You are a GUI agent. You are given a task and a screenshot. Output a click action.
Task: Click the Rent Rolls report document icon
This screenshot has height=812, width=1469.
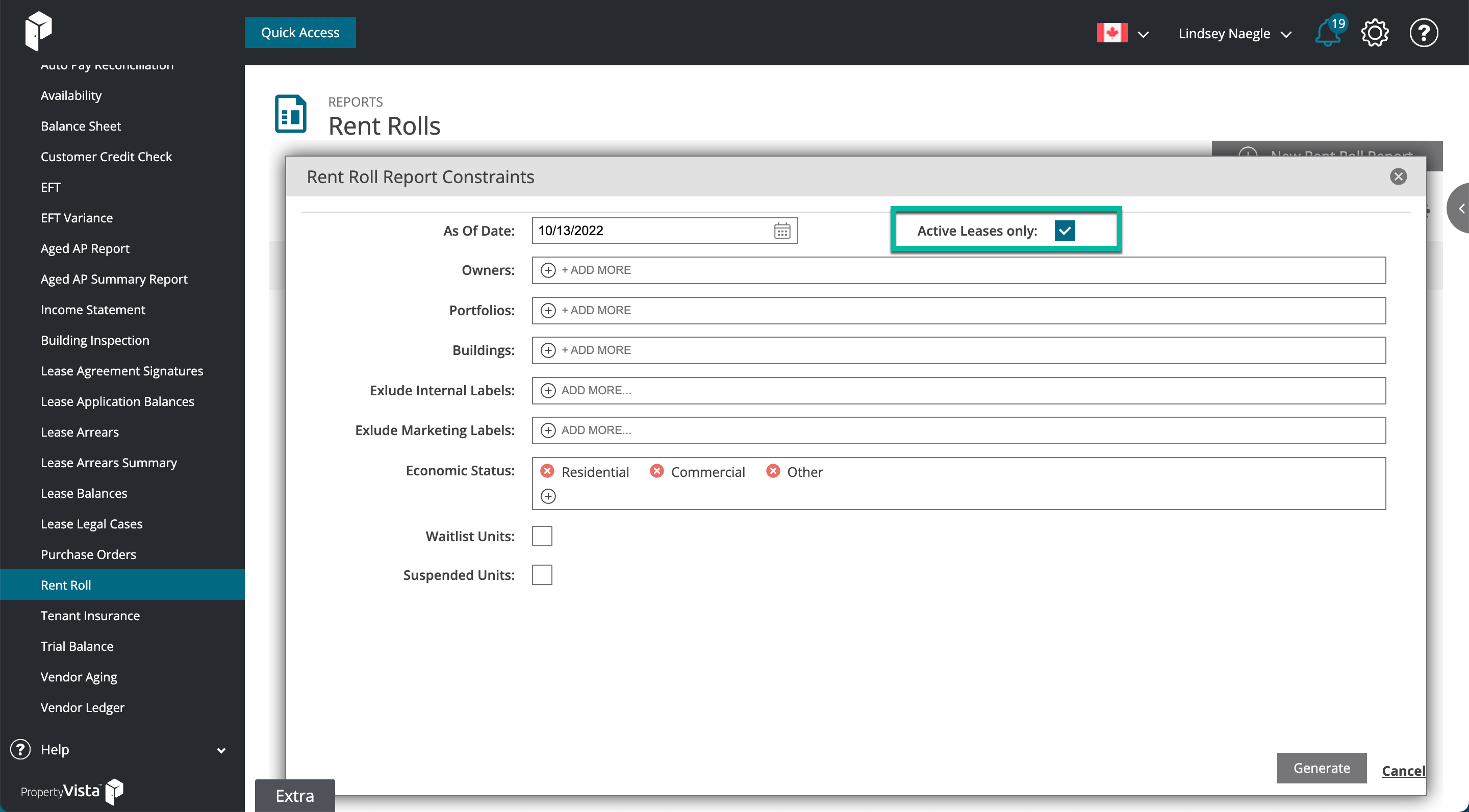click(290, 114)
